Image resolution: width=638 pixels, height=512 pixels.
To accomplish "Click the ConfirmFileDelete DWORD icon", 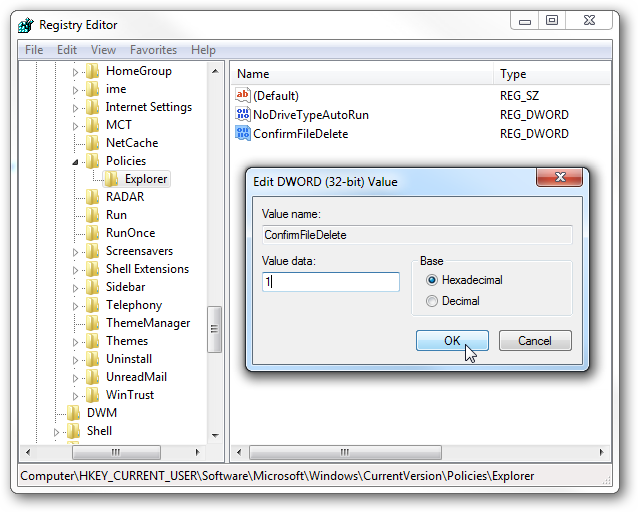I will click(x=243, y=133).
